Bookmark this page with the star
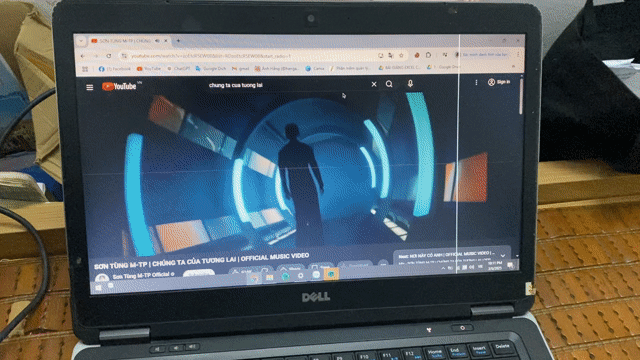This screenshot has width=640, height=360. (x=401, y=56)
